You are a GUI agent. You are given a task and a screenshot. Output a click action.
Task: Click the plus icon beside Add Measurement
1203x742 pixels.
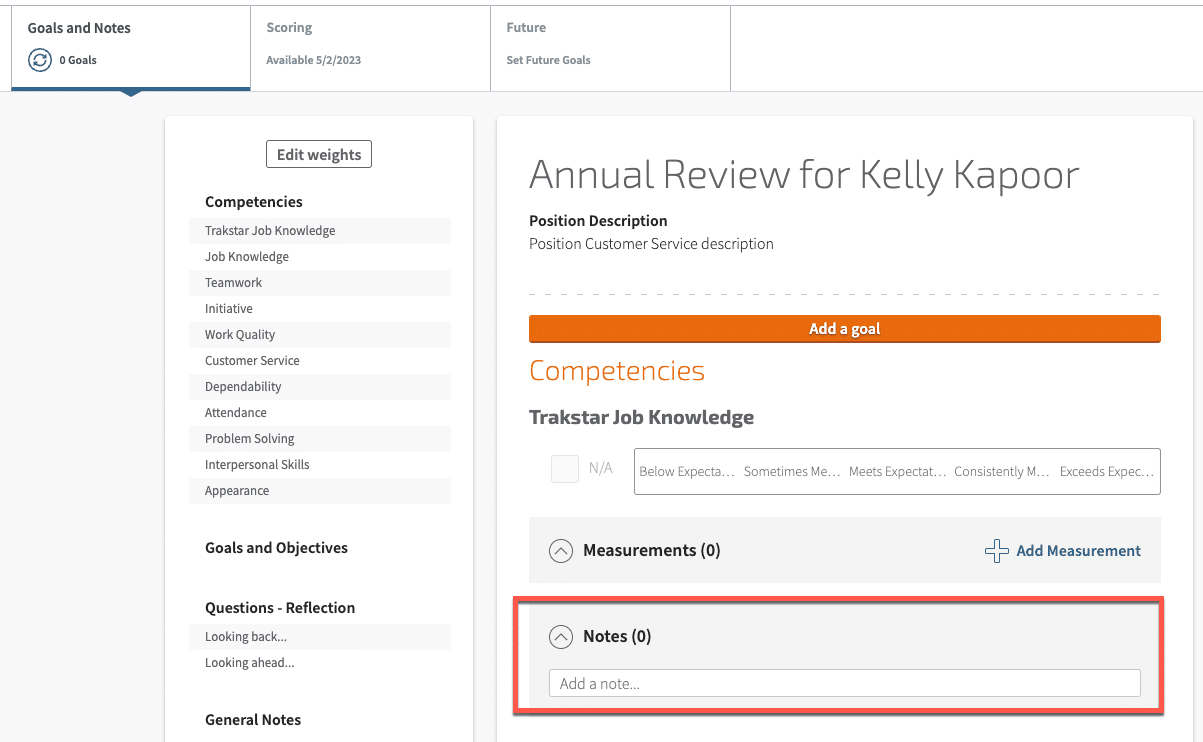pos(996,551)
